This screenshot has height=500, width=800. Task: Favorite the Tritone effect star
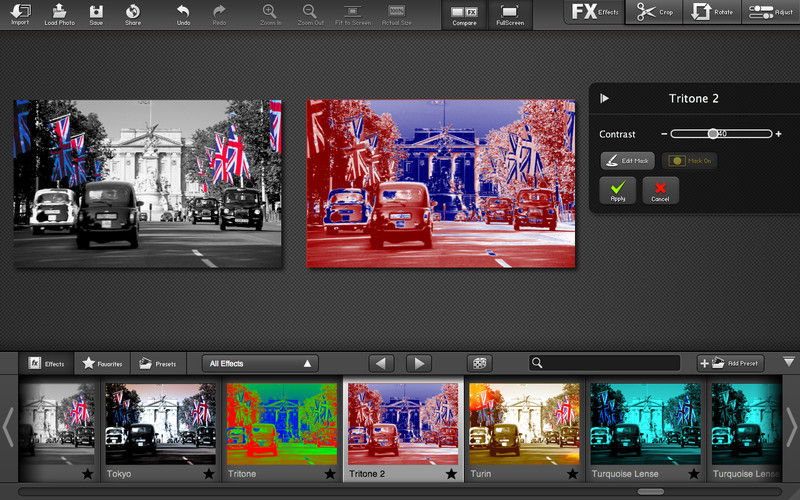330,474
